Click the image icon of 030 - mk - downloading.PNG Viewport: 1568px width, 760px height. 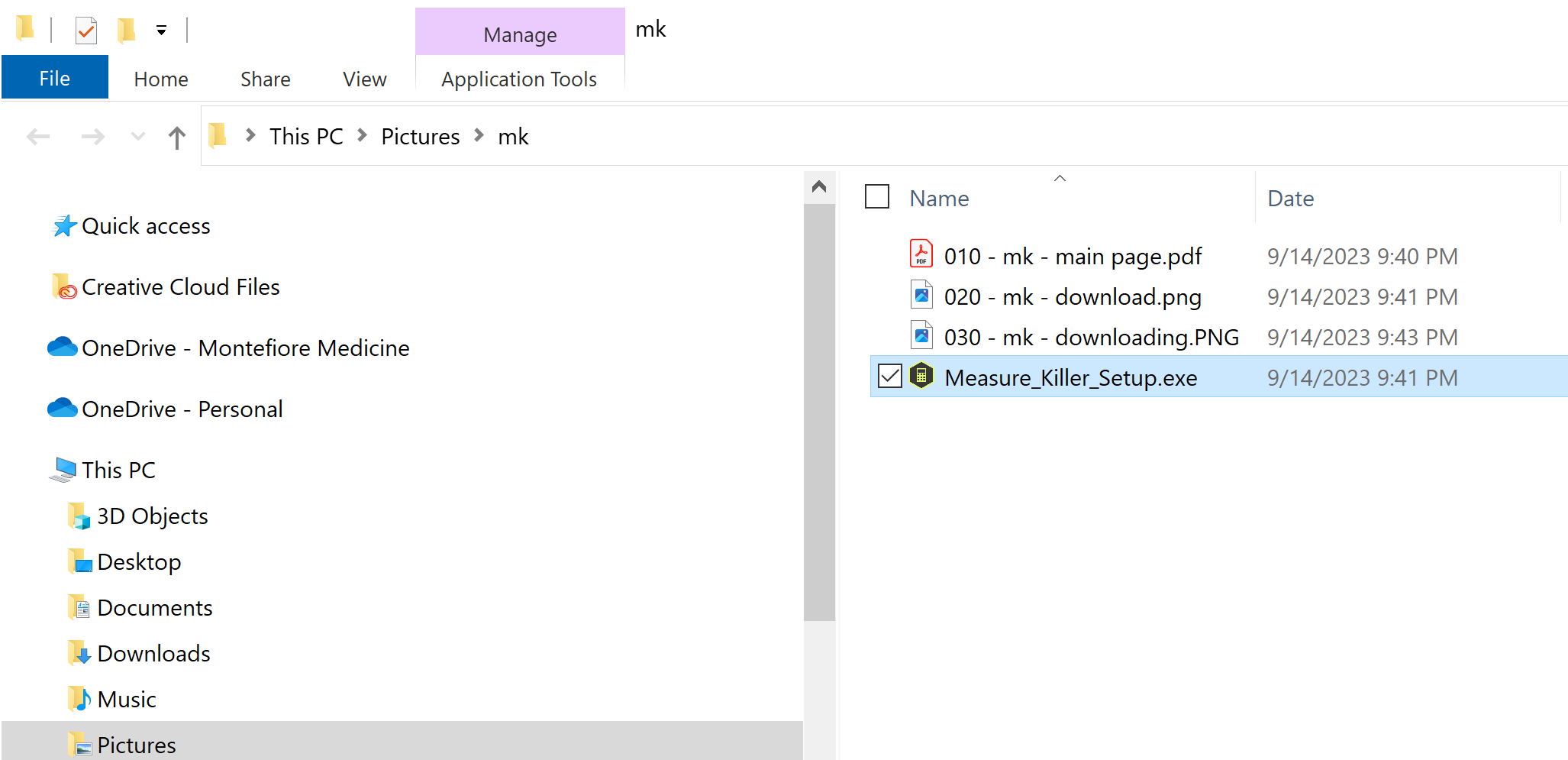pos(921,336)
